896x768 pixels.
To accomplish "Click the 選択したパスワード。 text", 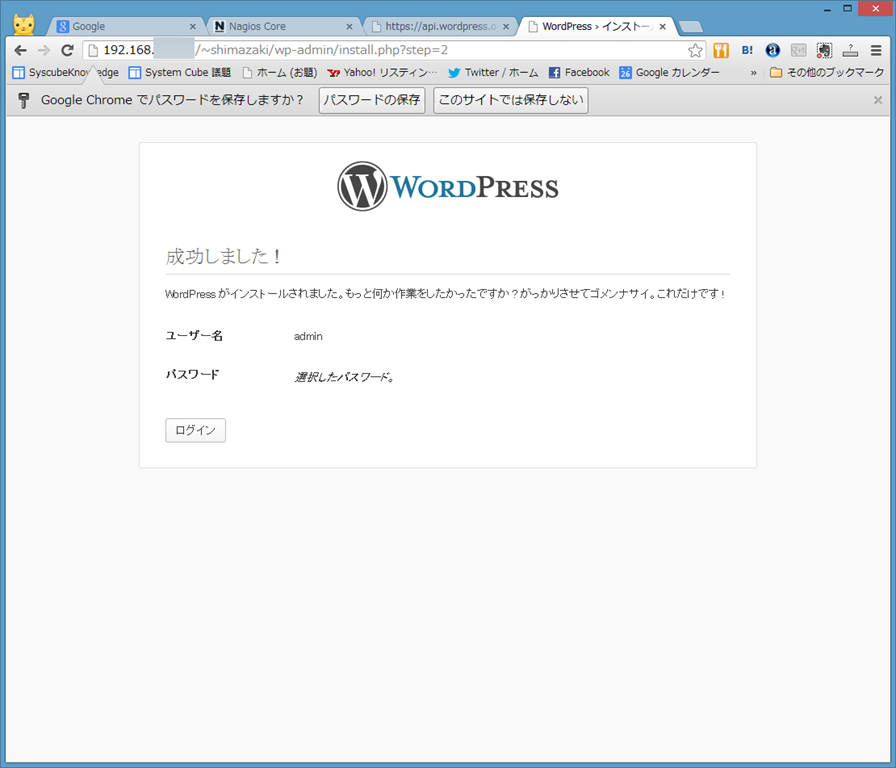I will pos(344,377).
